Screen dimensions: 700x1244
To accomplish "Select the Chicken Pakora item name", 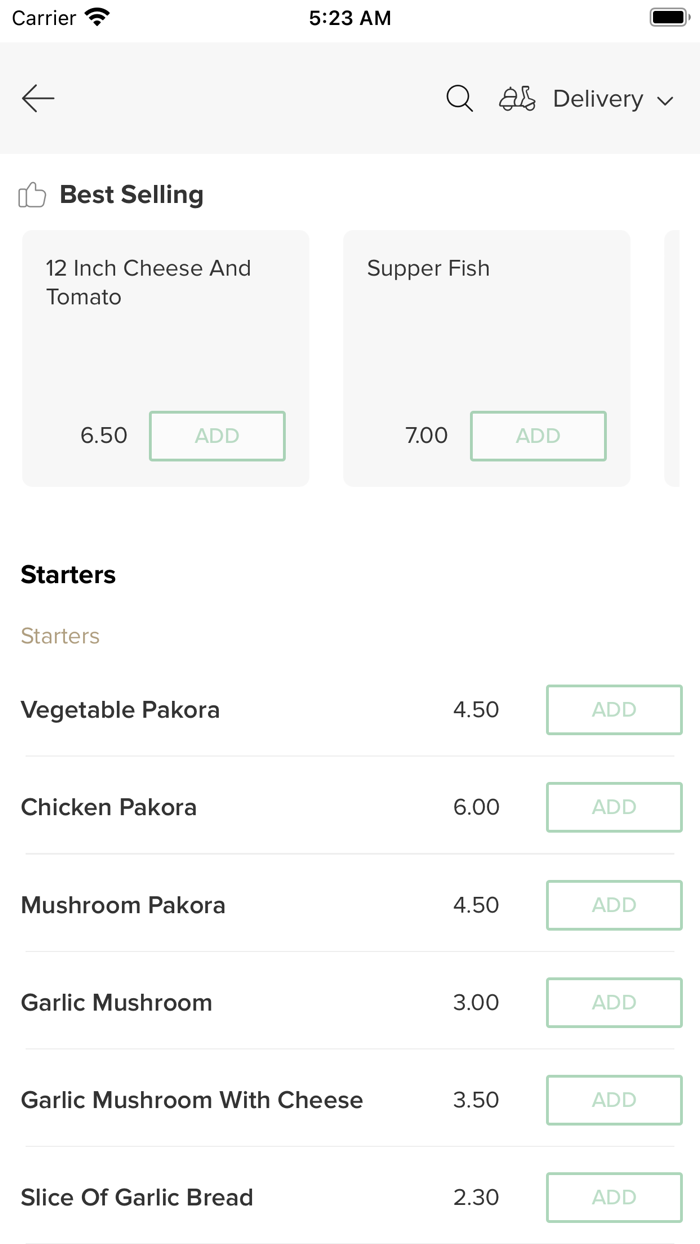I will click(x=109, y=807).
